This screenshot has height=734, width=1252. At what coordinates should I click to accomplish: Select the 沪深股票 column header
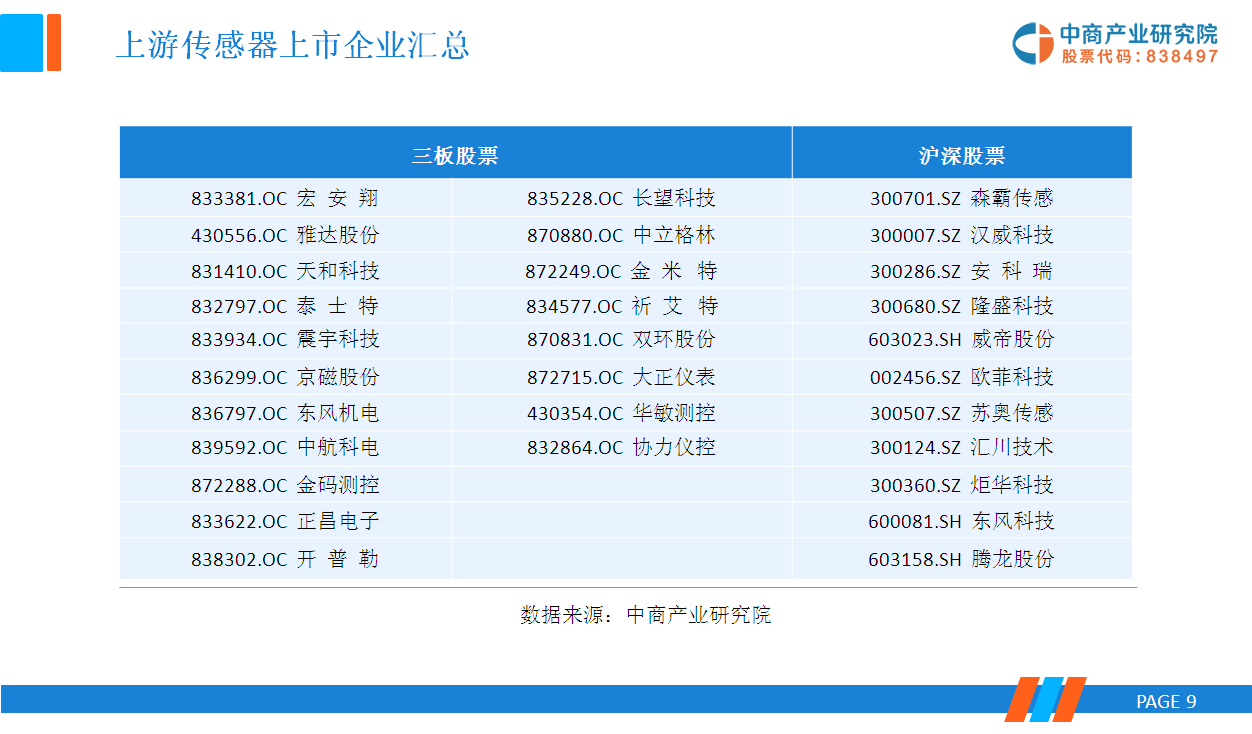click(x=961, y=155)
